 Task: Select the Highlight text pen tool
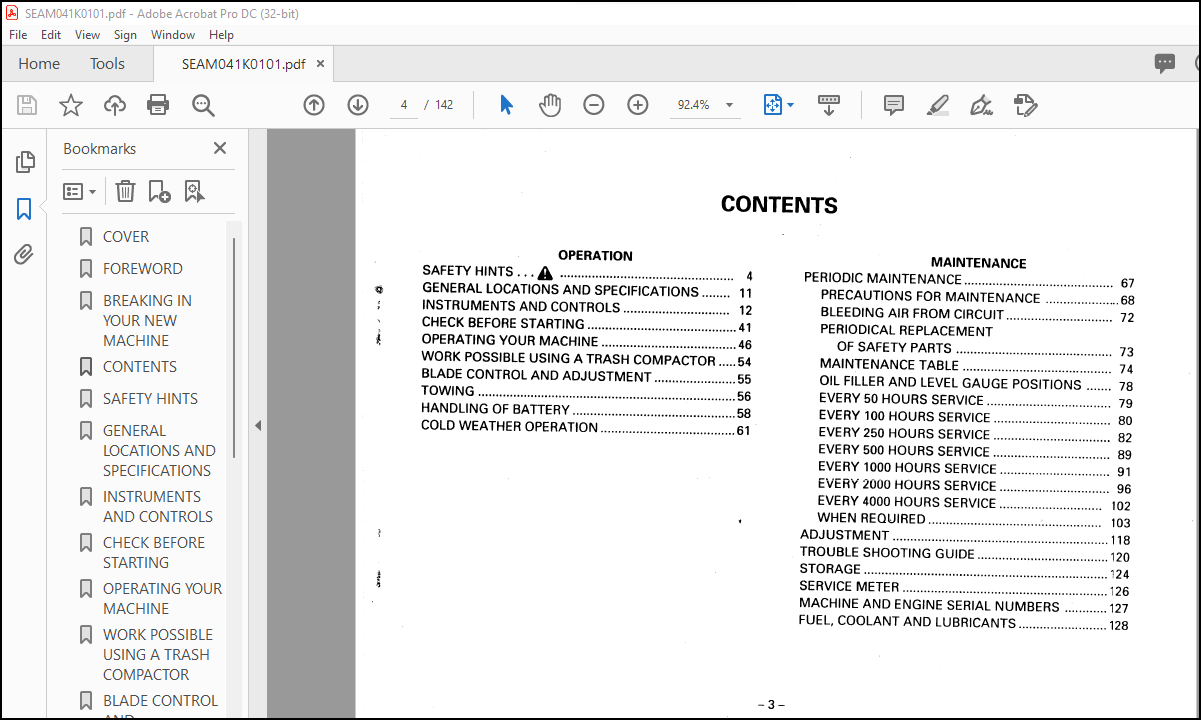tap(937, 105)
